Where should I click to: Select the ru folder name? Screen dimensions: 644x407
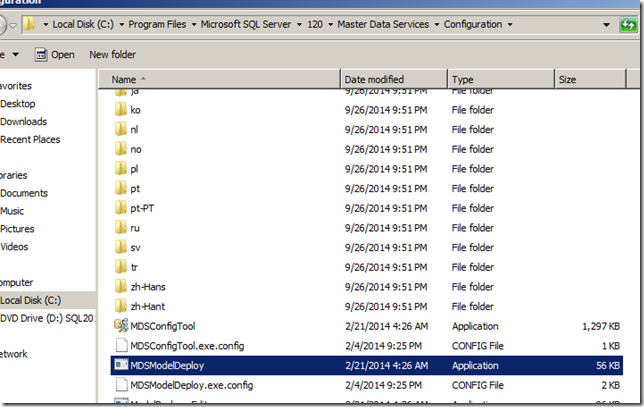click(x=135, y=228)
